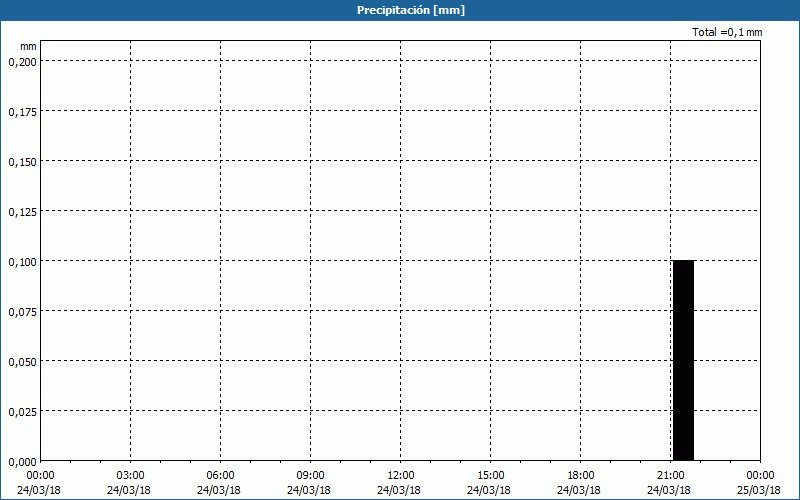800x500 pixels.
Task: Select the Total =0,1mm label
Action: click(727, 32)
